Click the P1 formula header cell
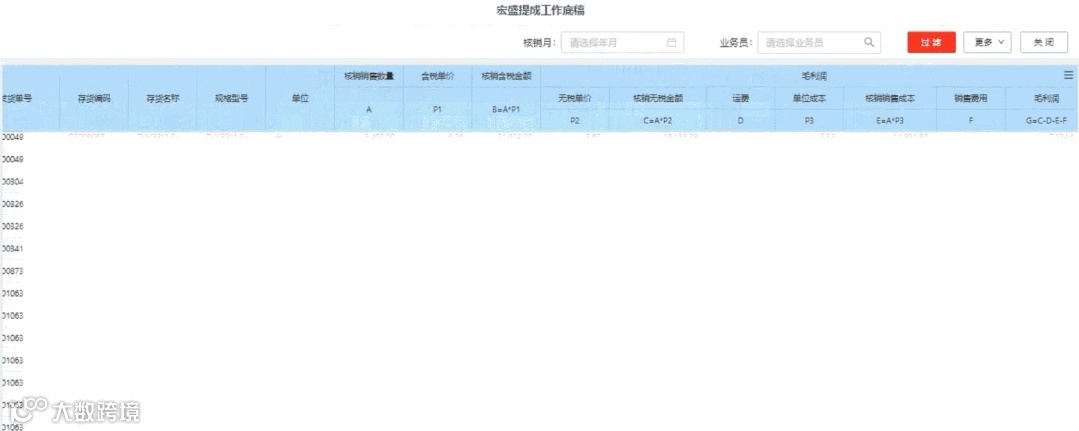This screenshot has height=431, width=1079. click(438, 109)
